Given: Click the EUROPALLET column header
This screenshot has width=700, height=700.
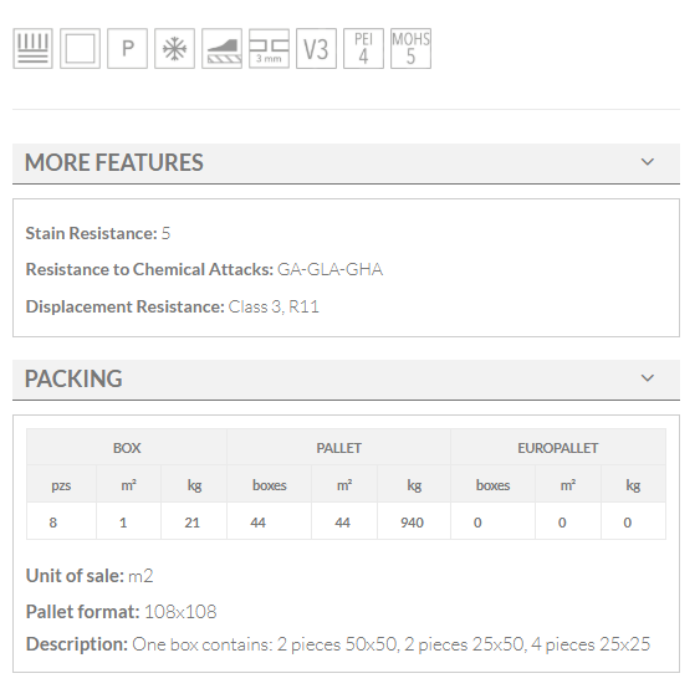Looking at the screenshot, I should pyautogui.click(x=558, y=448).
